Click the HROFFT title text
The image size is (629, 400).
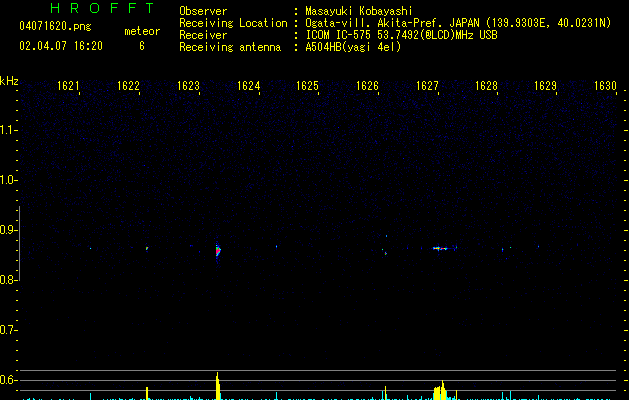[x=102, y=8]
